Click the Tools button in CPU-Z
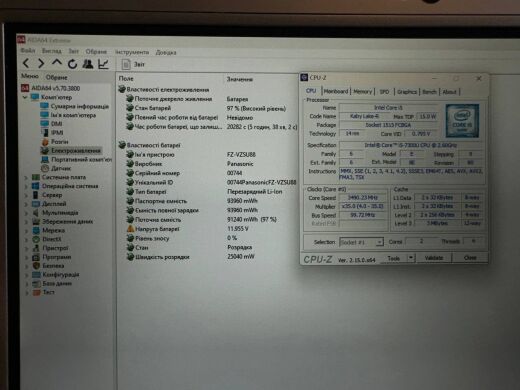 pos(394,258)
